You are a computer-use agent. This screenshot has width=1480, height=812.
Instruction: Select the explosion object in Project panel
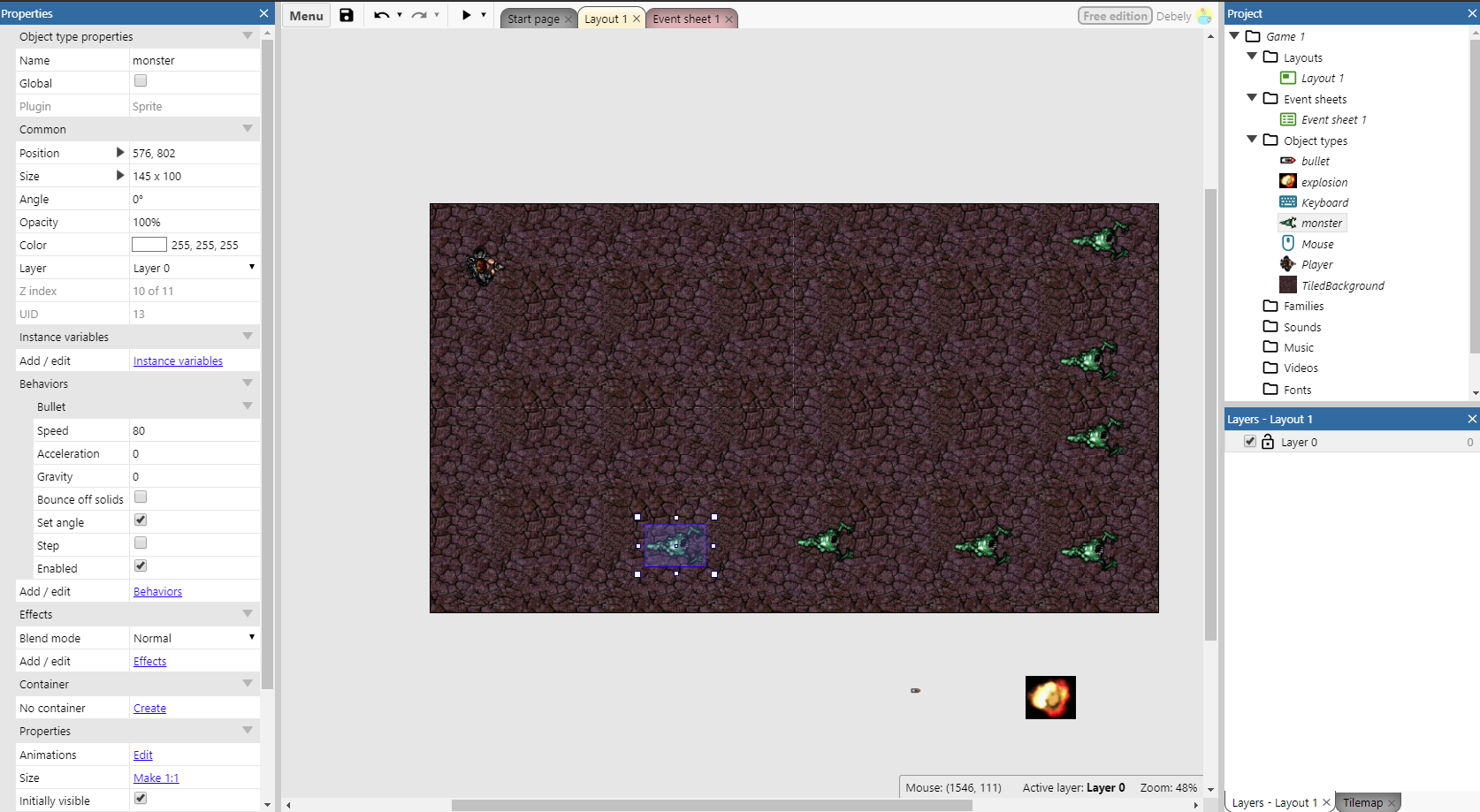point(1288,181)
